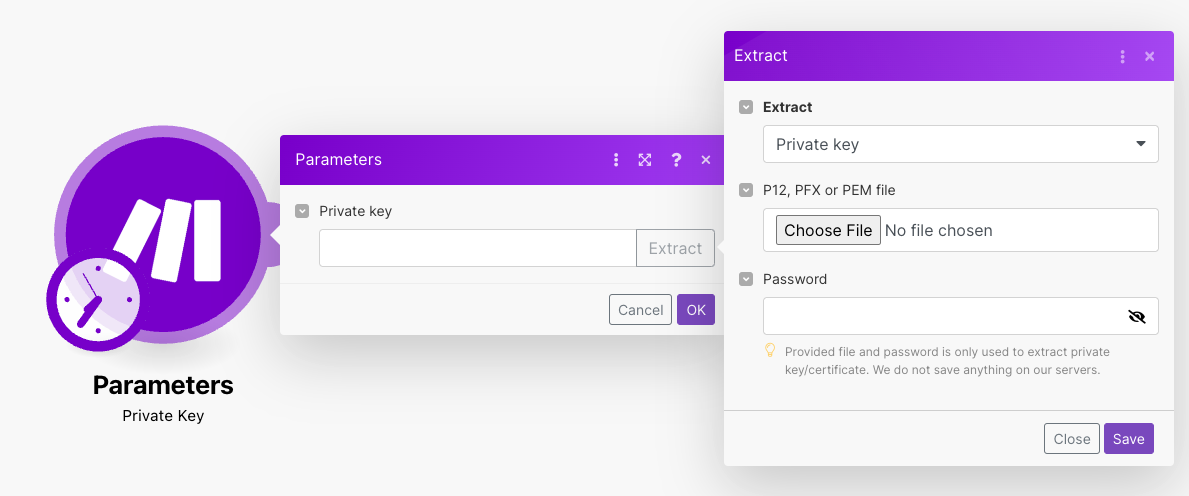1189x496 pixels.
Task: Close the Extract panel with X icon
Action: pos(1150,56)
